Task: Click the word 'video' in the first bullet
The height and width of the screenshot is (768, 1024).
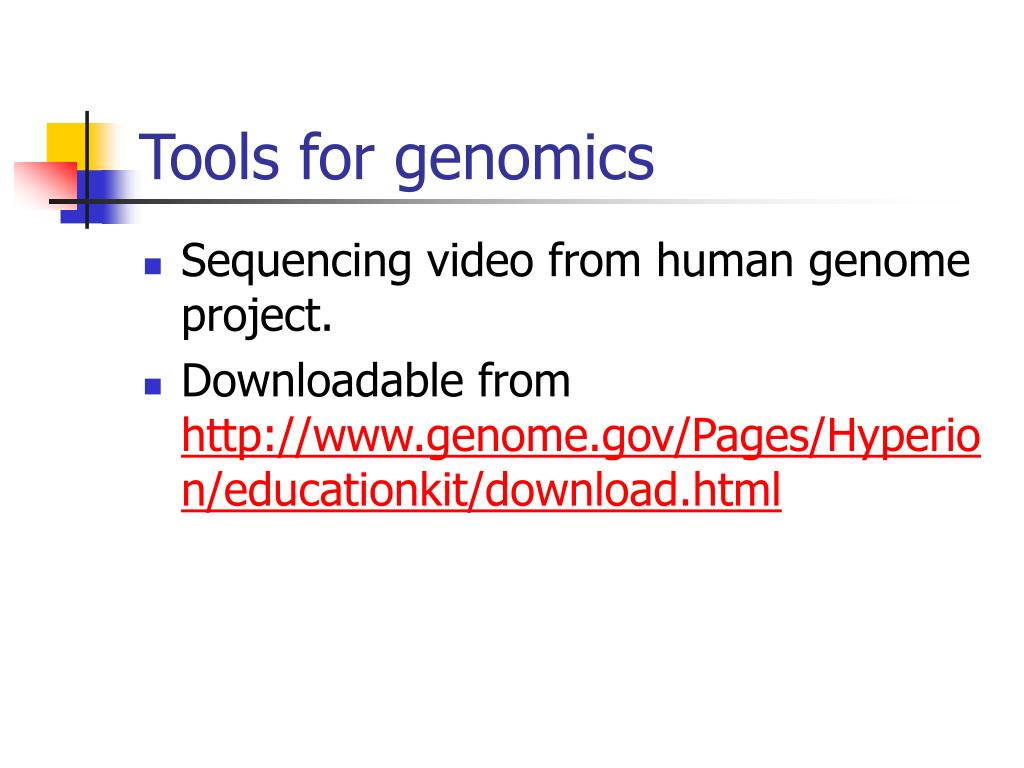Action: (x=480, y=260)
